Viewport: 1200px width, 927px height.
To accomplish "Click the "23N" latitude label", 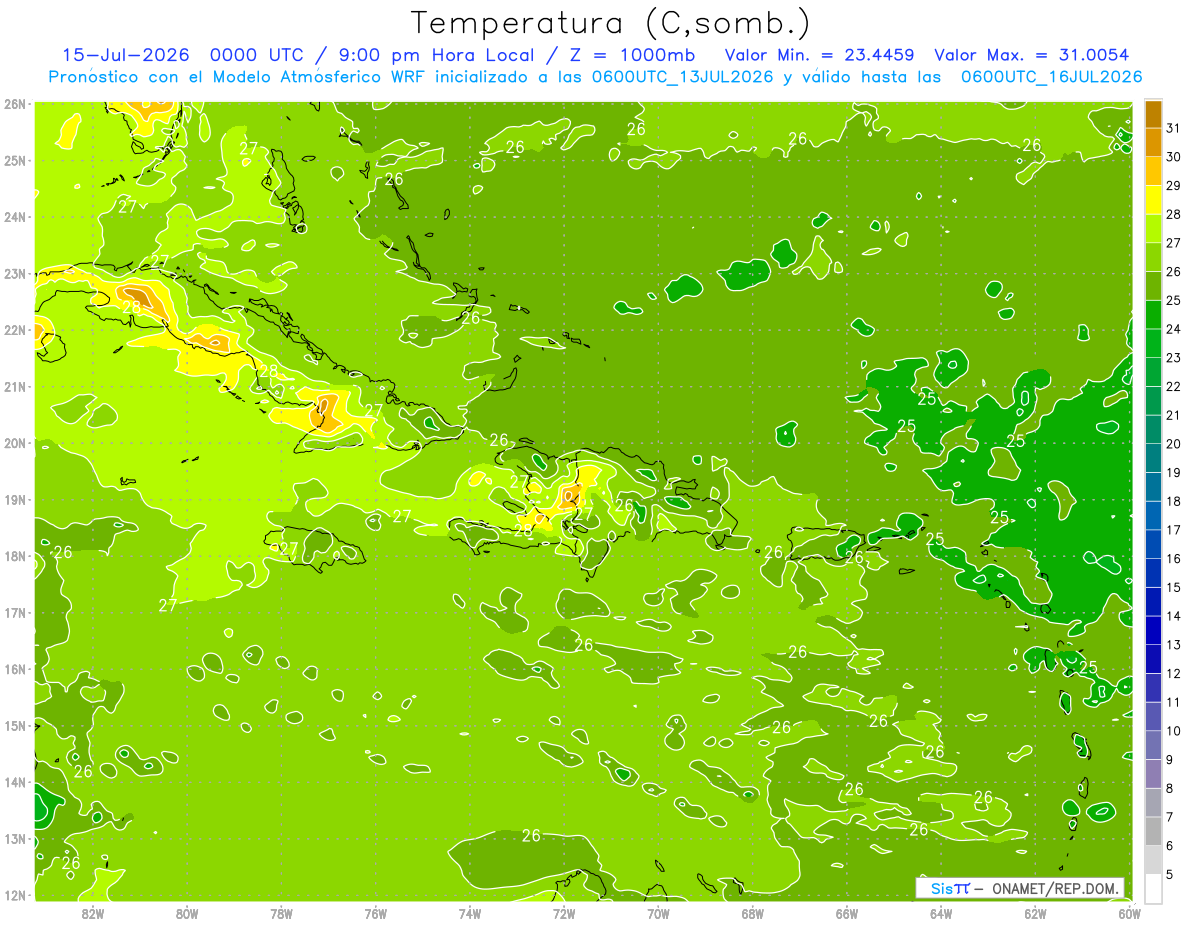I will tap(14, 274).
